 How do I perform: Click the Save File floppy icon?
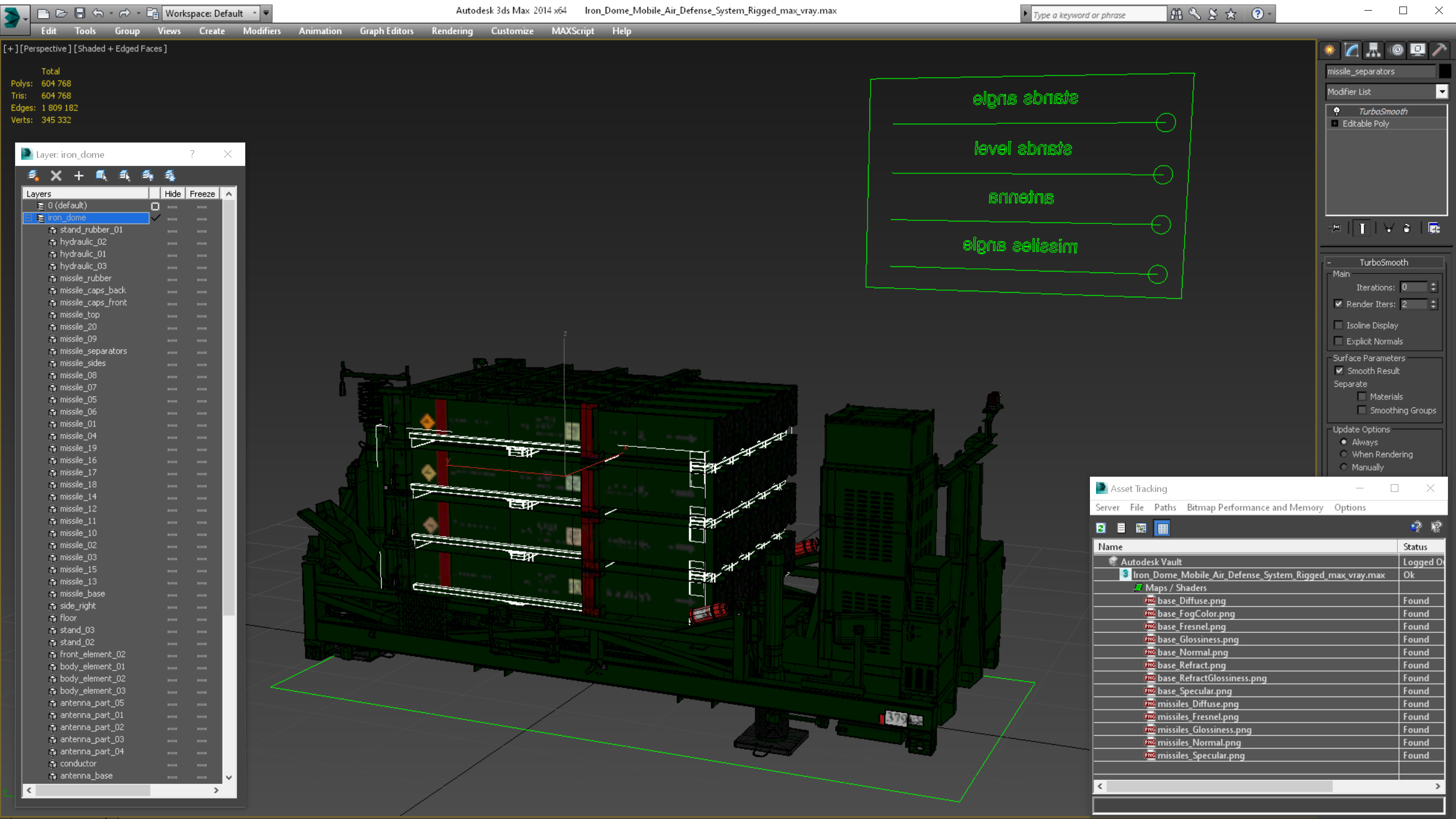[79, 13]
